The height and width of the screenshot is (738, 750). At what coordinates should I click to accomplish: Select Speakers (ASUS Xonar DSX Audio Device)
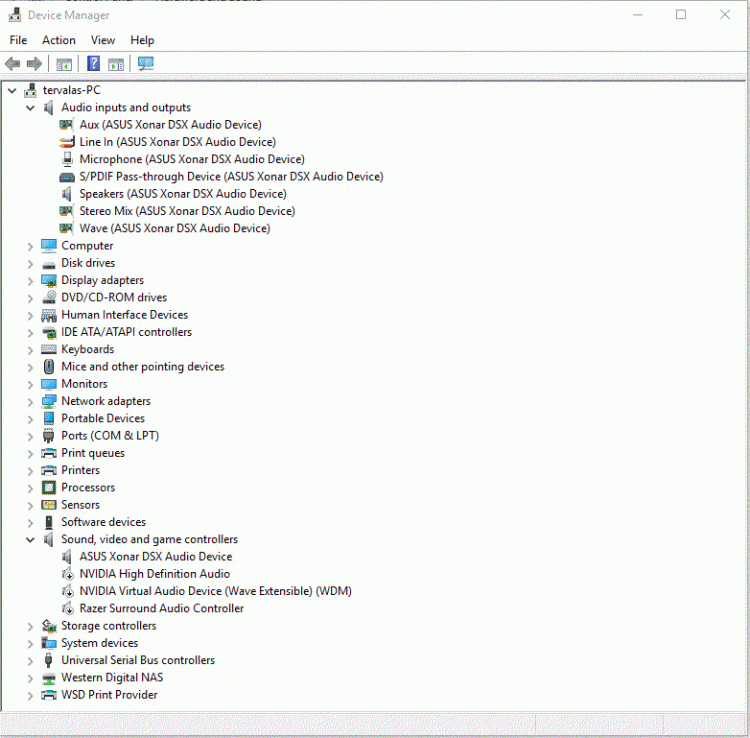click(x=183, y=194)
